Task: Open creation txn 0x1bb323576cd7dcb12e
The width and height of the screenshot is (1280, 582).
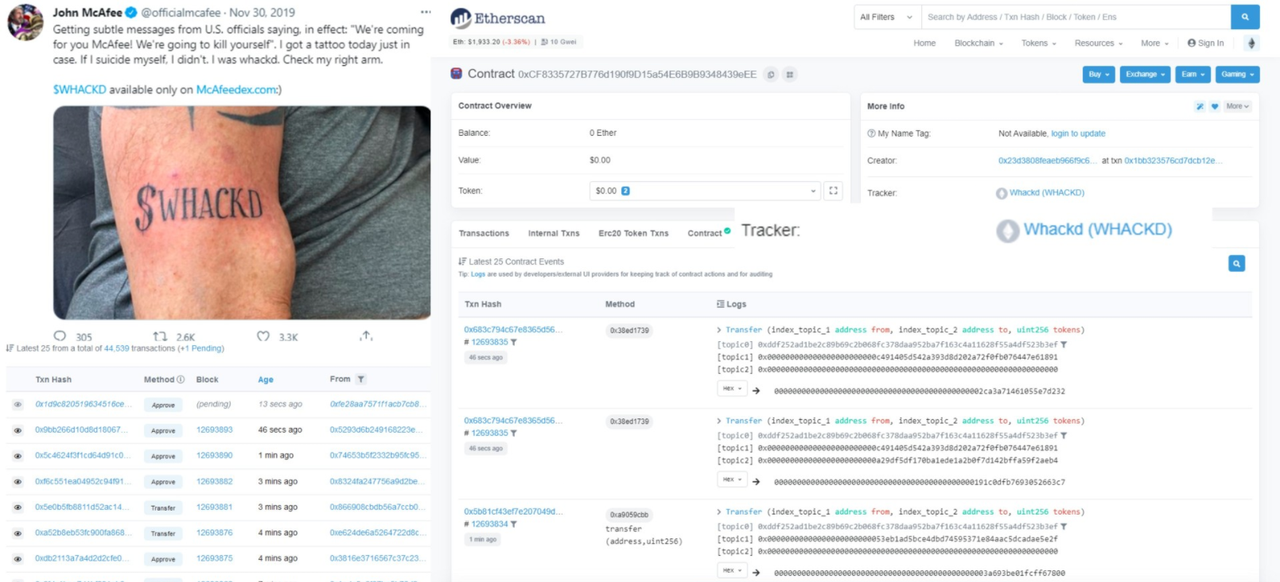Action: pos(1173,160)
